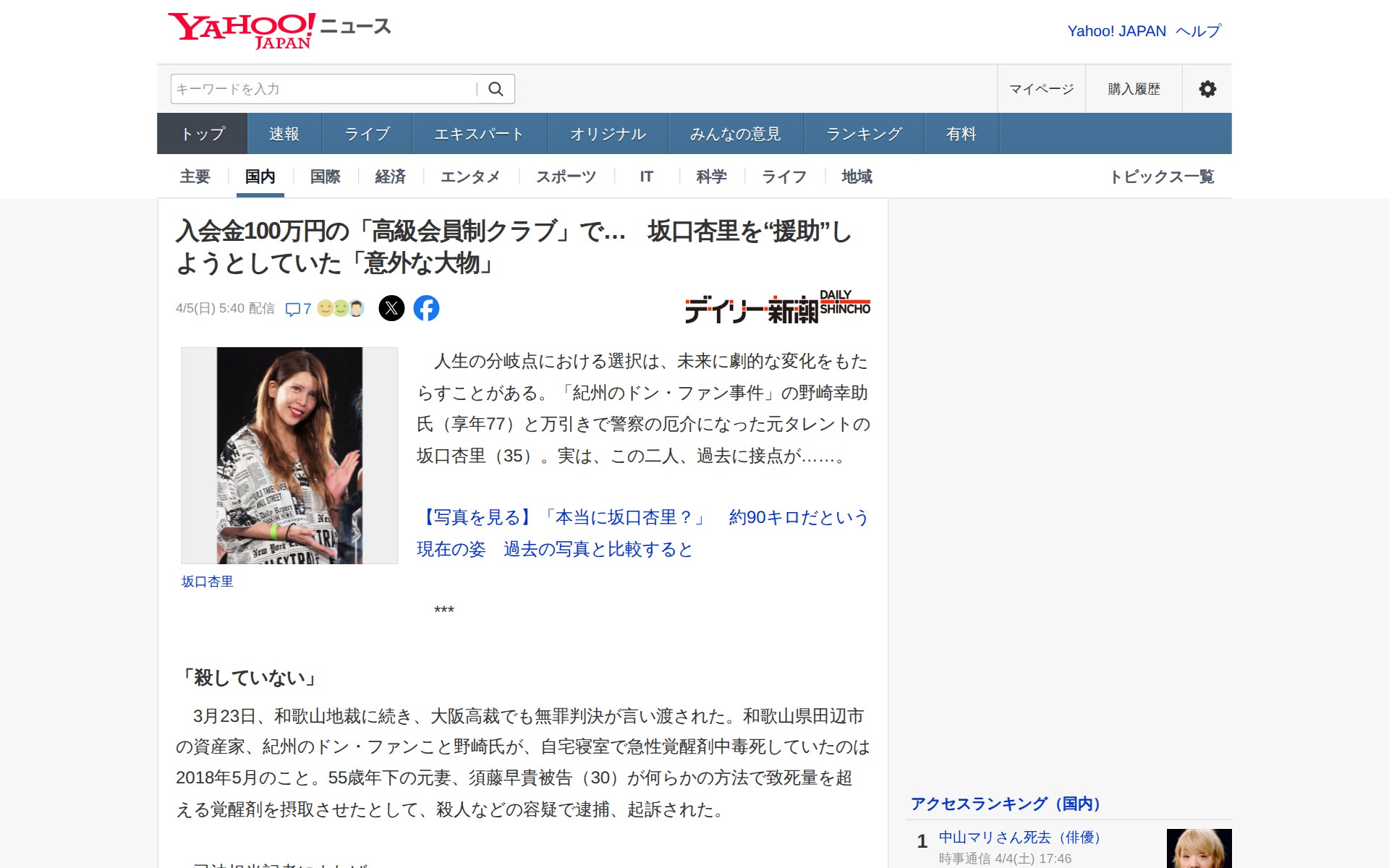The width and height of the screenshot is (1389, 868).
Task: Share the article on Facebook
Action: pyautogui.click(x=428, y=307)
